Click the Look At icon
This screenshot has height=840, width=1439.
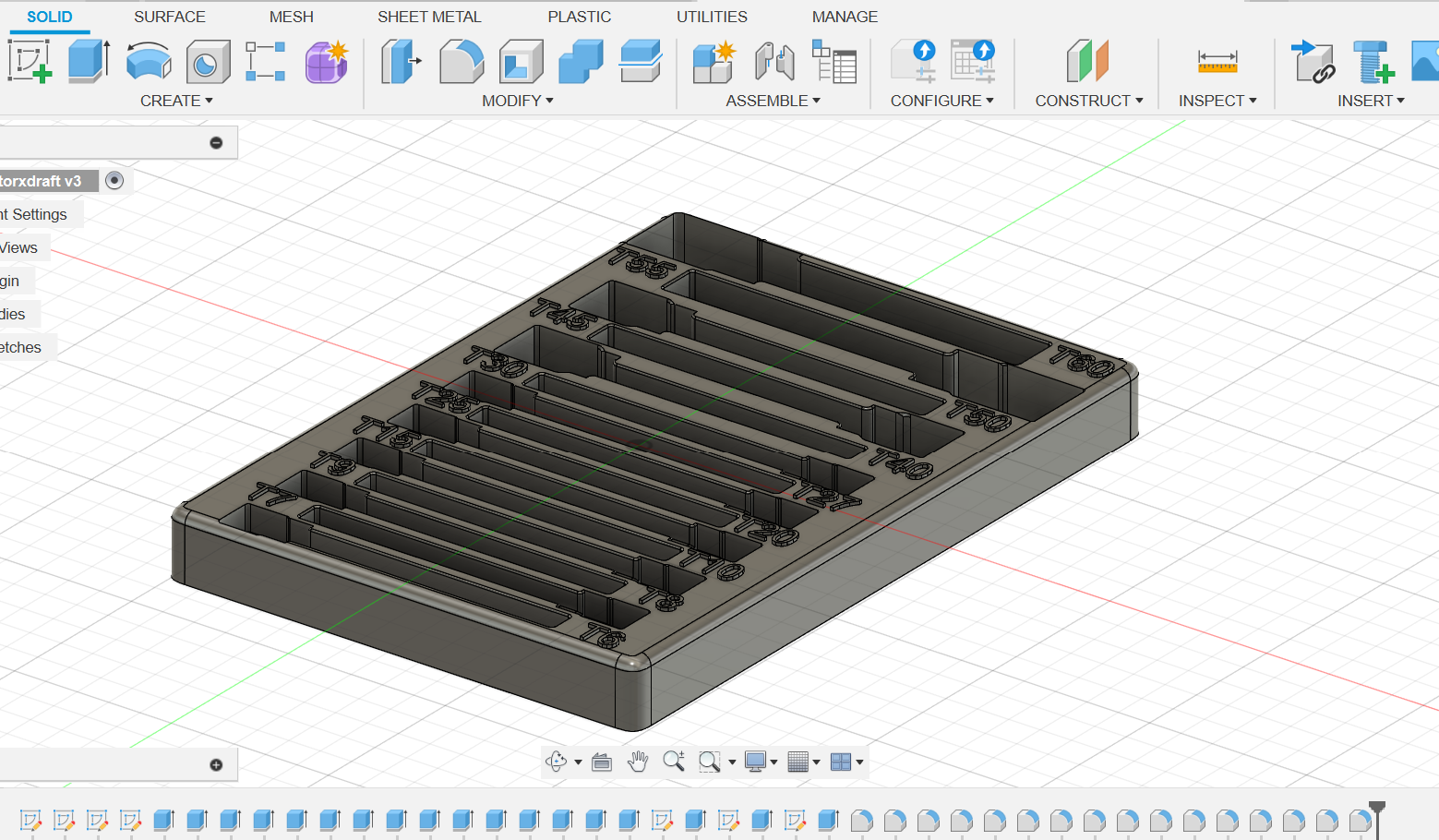click(602, 762)
